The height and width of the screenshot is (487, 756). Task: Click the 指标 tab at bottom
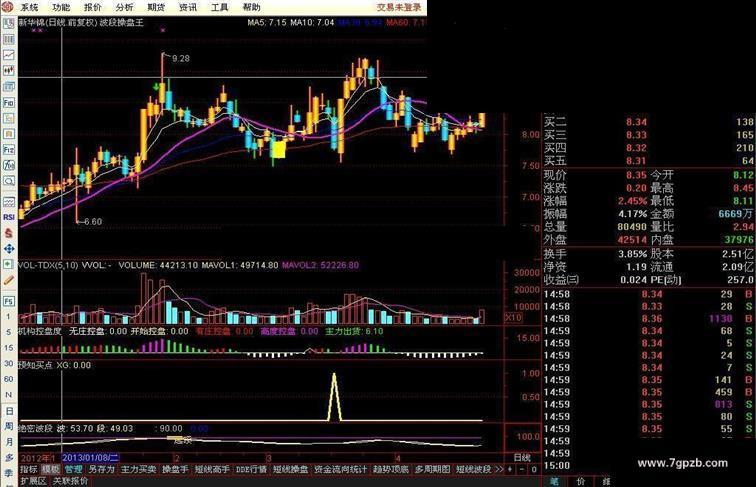[28, 469]
